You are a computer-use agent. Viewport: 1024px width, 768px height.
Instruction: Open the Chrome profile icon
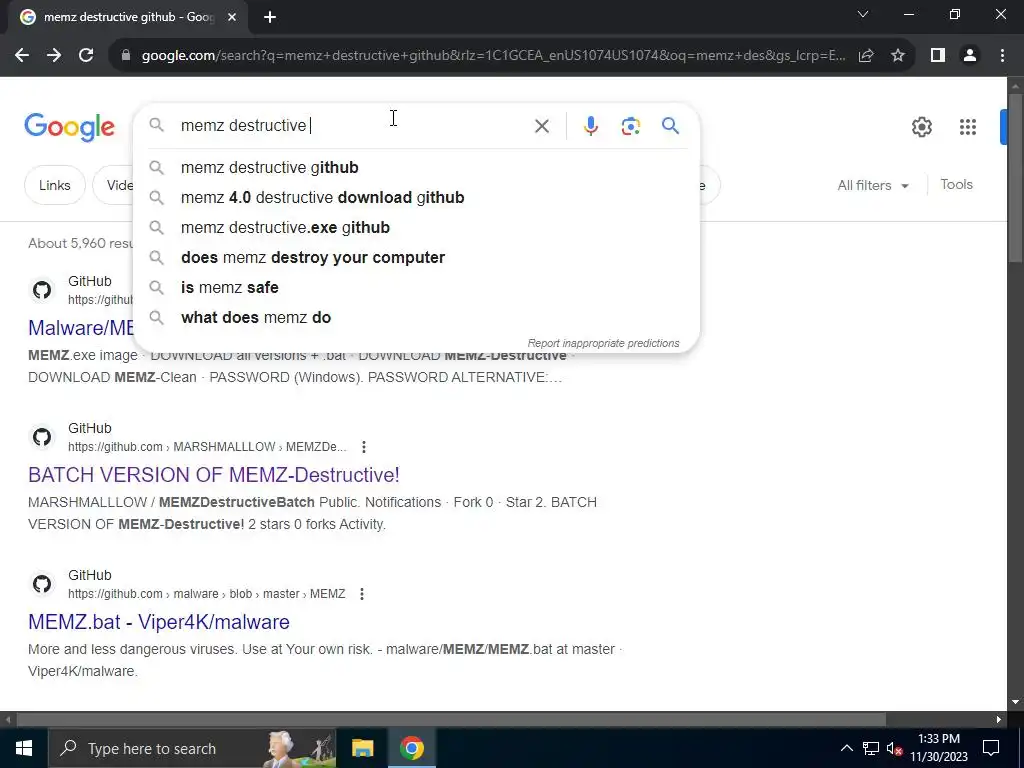pyautogui.click(x=970, y=56)
